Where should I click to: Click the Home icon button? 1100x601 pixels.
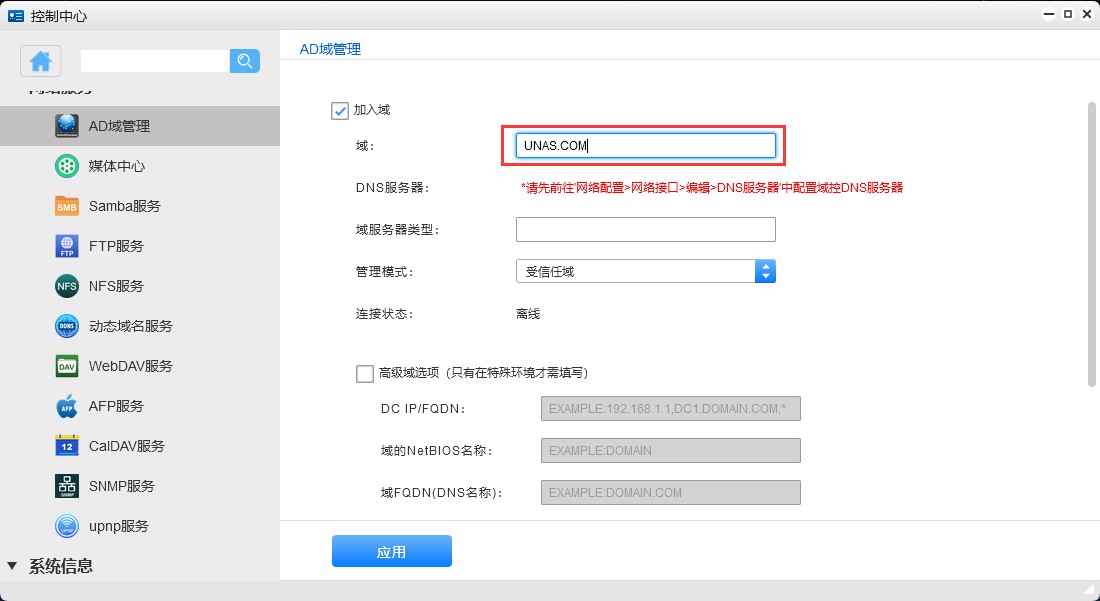tap(41, 61)
